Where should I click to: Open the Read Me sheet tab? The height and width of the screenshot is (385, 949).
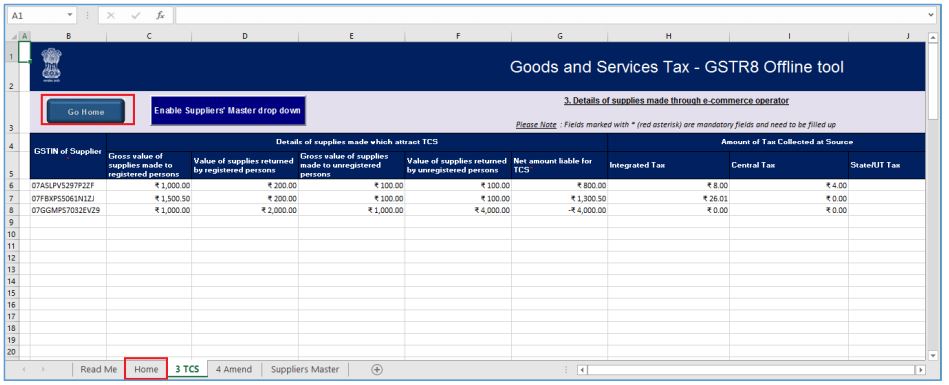[99, 369]
